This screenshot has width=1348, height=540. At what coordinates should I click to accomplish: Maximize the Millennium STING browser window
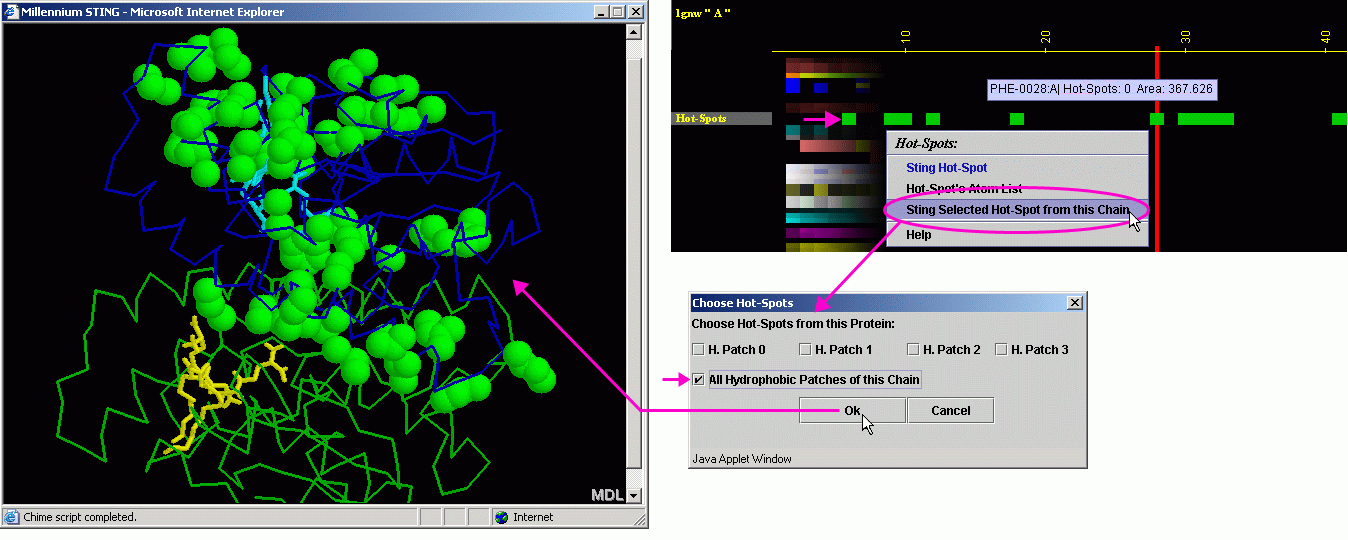pyautogui.click(x=617, y=12)
